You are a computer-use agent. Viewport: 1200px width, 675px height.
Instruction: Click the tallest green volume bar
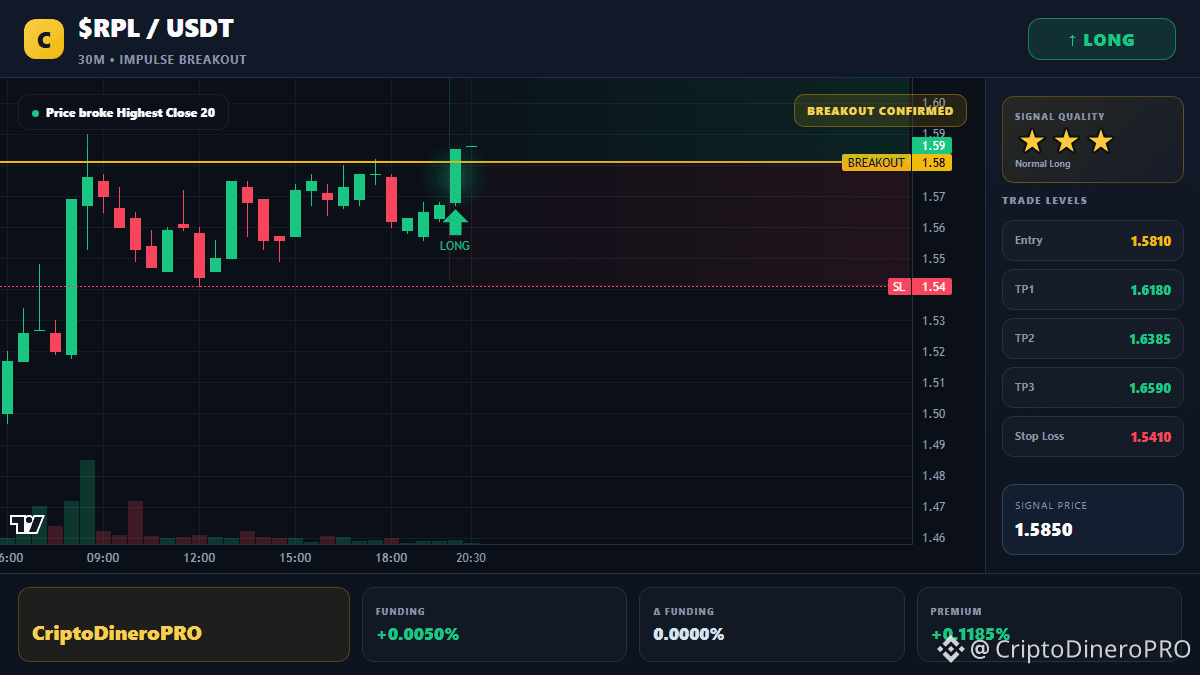click(87, 502)
